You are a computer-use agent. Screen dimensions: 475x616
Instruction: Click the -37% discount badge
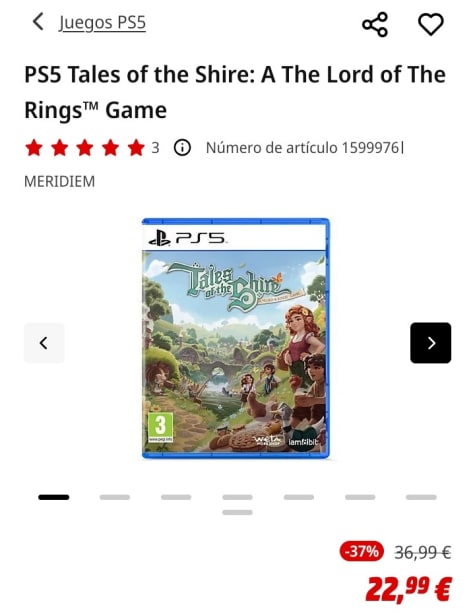pyautogui.click(x=361, y=551)
